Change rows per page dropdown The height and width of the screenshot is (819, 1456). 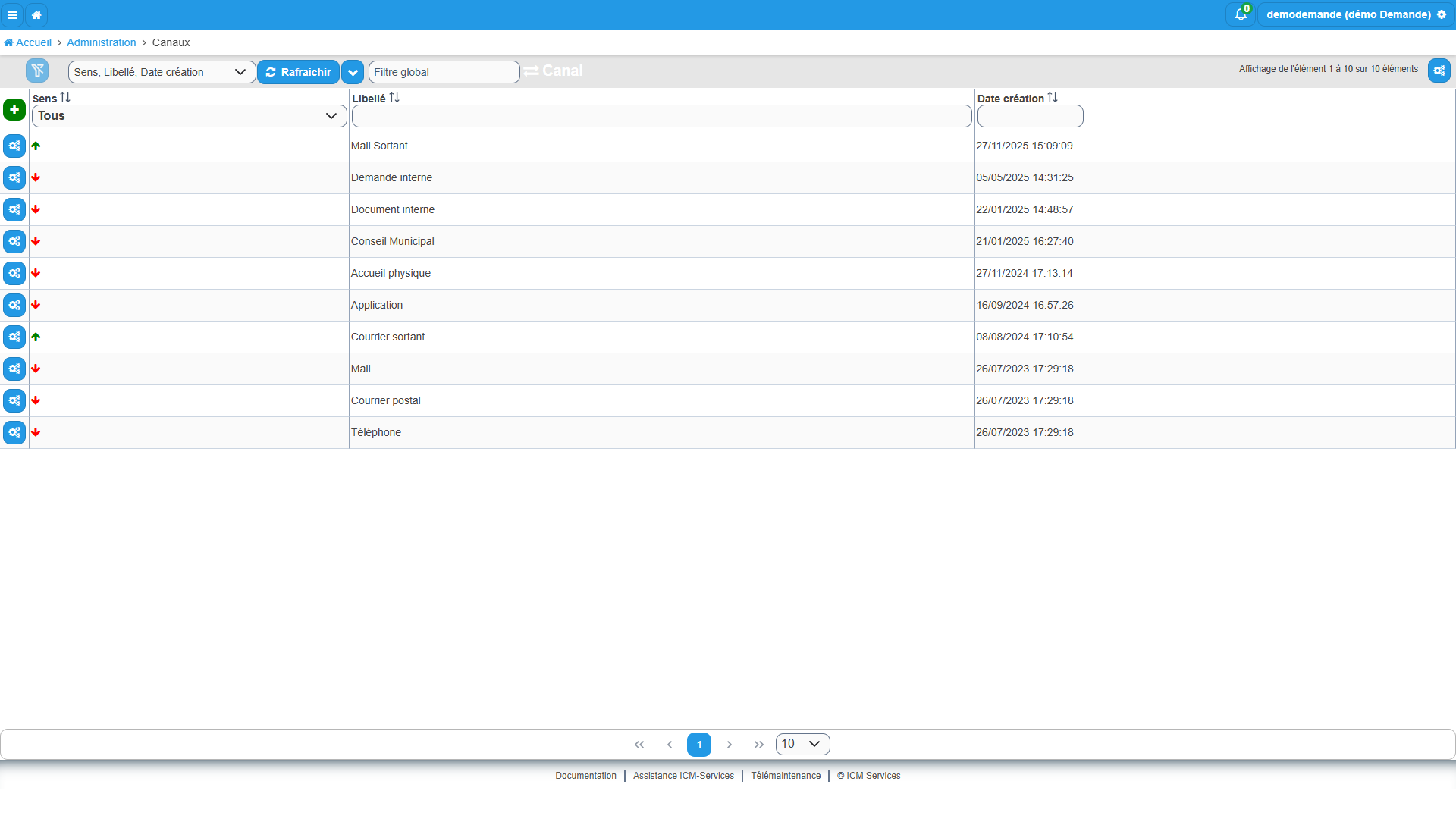tap(802, 744)
